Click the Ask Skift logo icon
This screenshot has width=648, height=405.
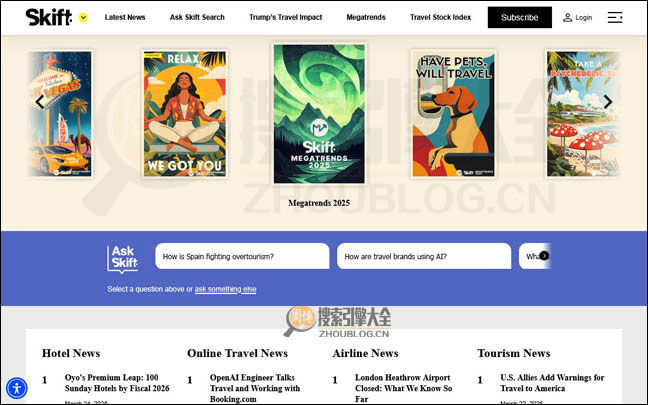pyautogui.click(x=122, y=259)
